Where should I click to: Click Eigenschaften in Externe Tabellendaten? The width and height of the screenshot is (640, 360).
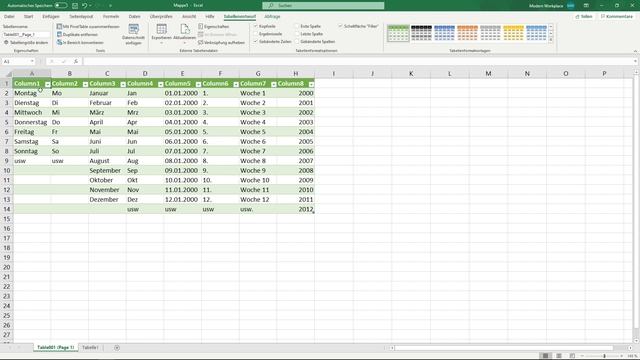pos(213,27)
